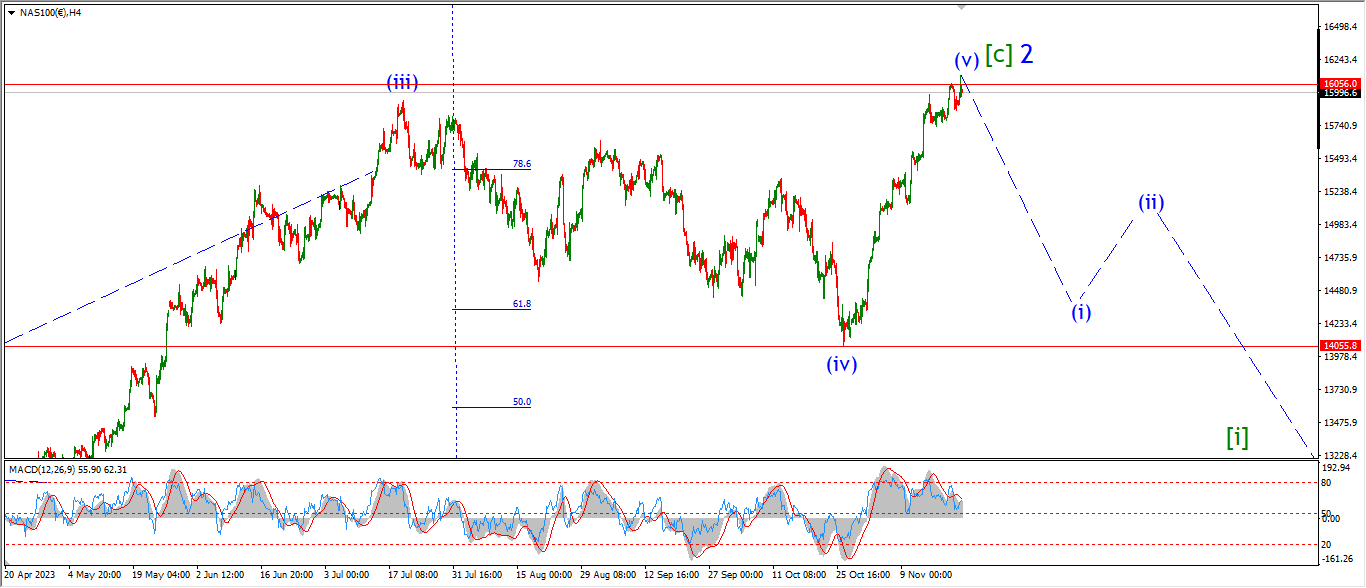Click the red 16056.0 price label
The height and width of the screenshot is (588, 1366).
pos(1339,84)
